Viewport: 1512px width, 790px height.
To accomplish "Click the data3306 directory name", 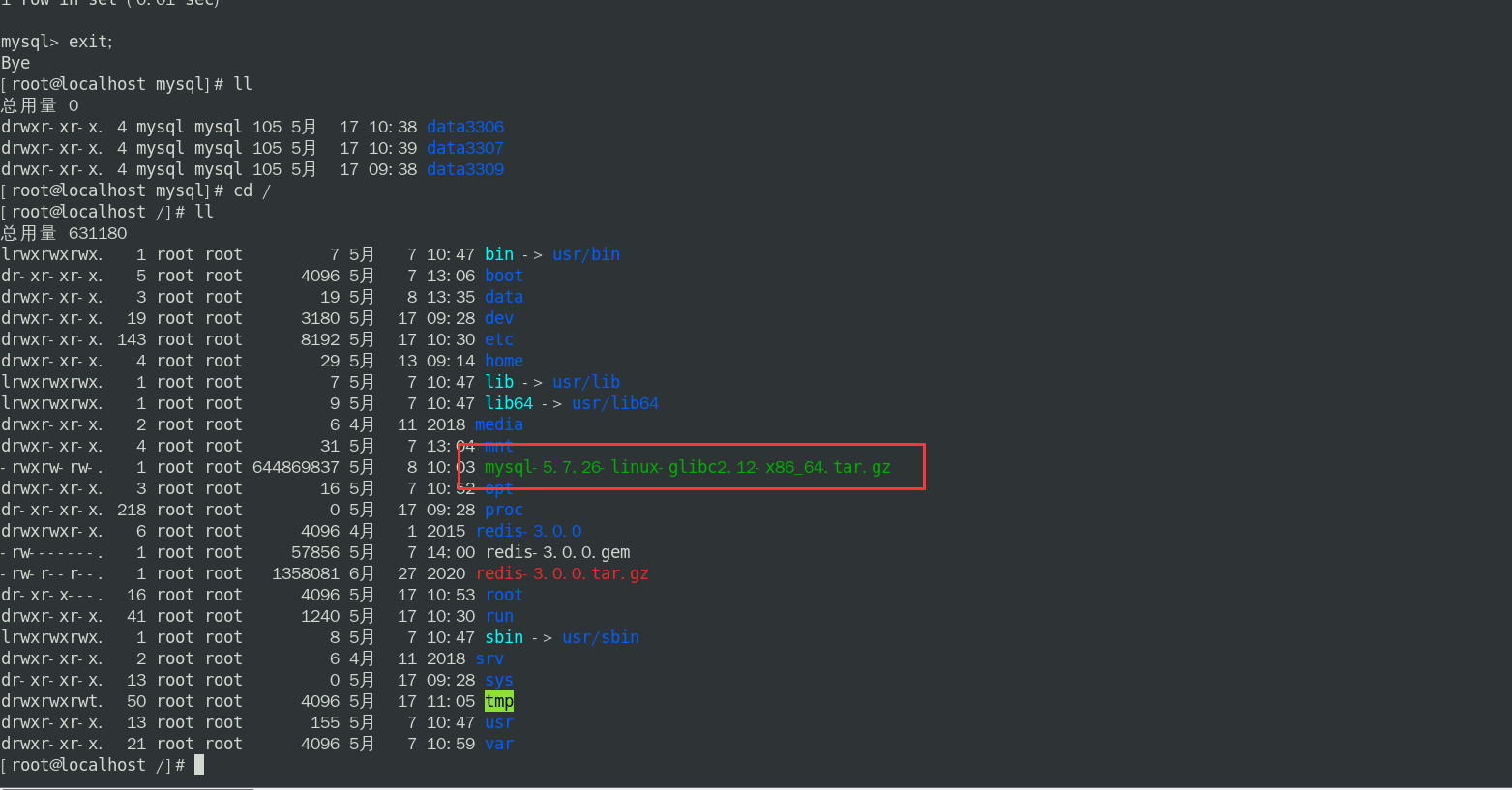I will 465,127.
